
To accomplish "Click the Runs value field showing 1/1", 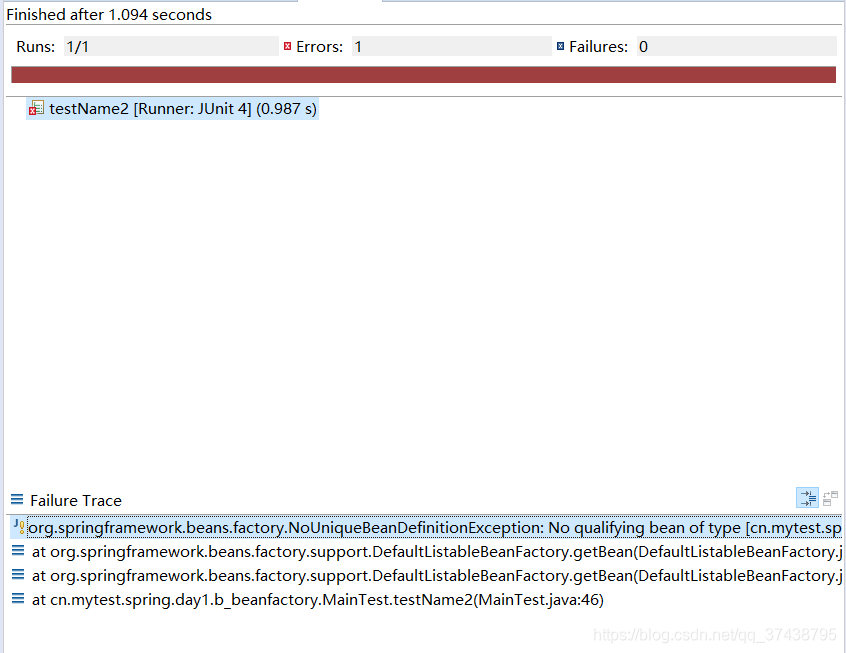I will tap(171, 46).
